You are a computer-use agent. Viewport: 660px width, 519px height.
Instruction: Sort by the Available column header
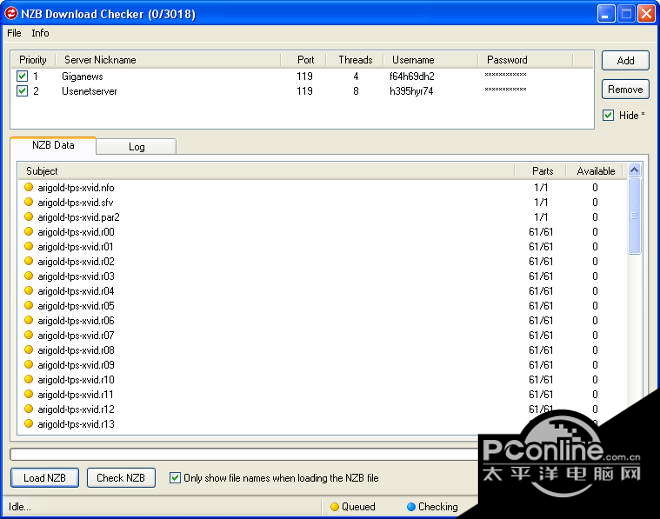pos(596,171)
